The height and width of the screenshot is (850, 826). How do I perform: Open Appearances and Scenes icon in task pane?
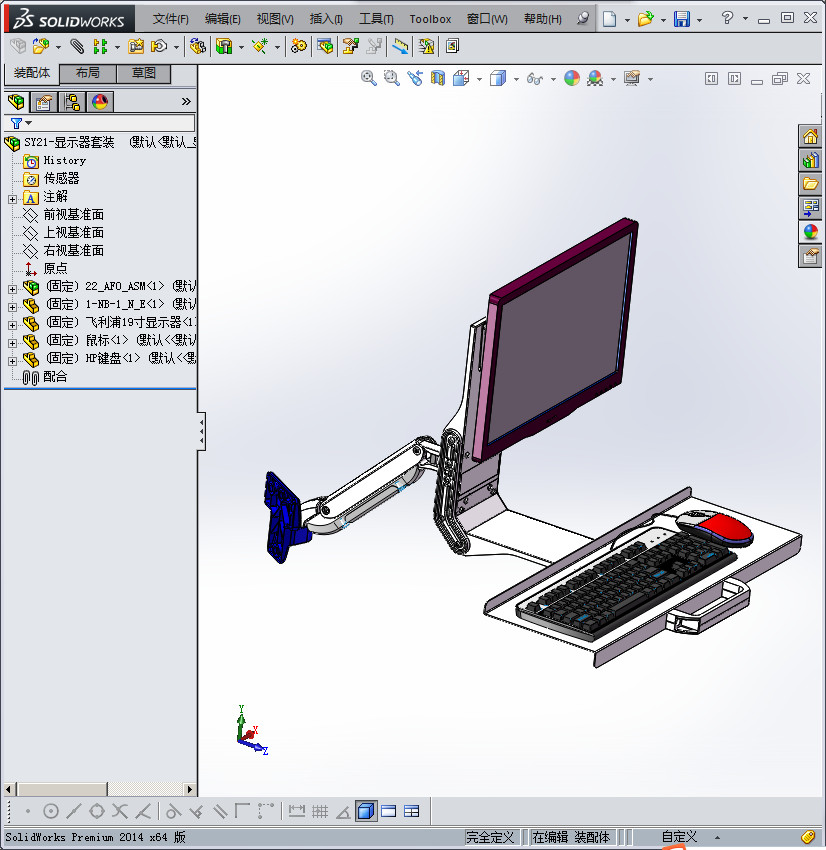pos(810,232)
